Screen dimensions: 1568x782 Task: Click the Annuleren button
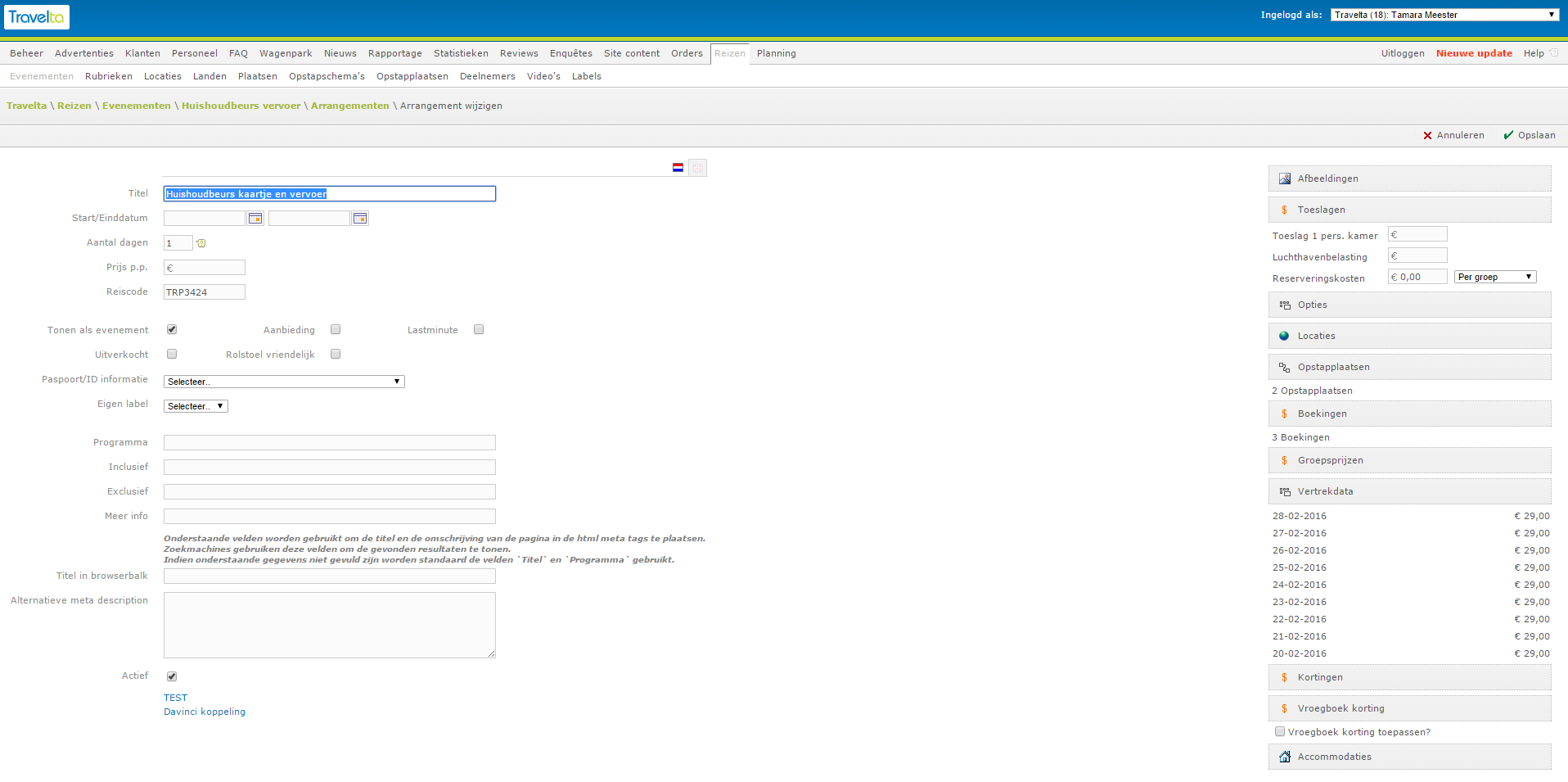(1453, 135)
